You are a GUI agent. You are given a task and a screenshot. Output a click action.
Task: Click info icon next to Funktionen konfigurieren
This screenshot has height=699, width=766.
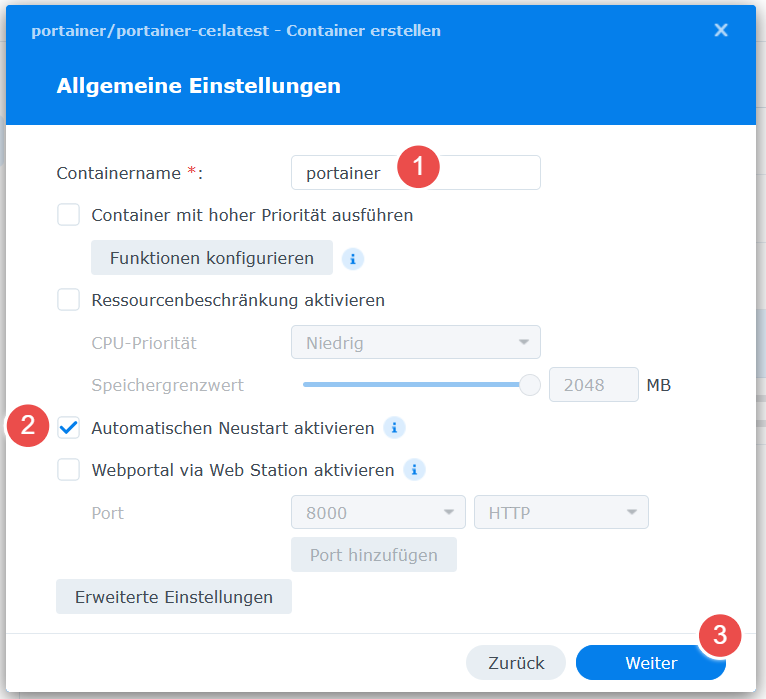pos(353,258)
